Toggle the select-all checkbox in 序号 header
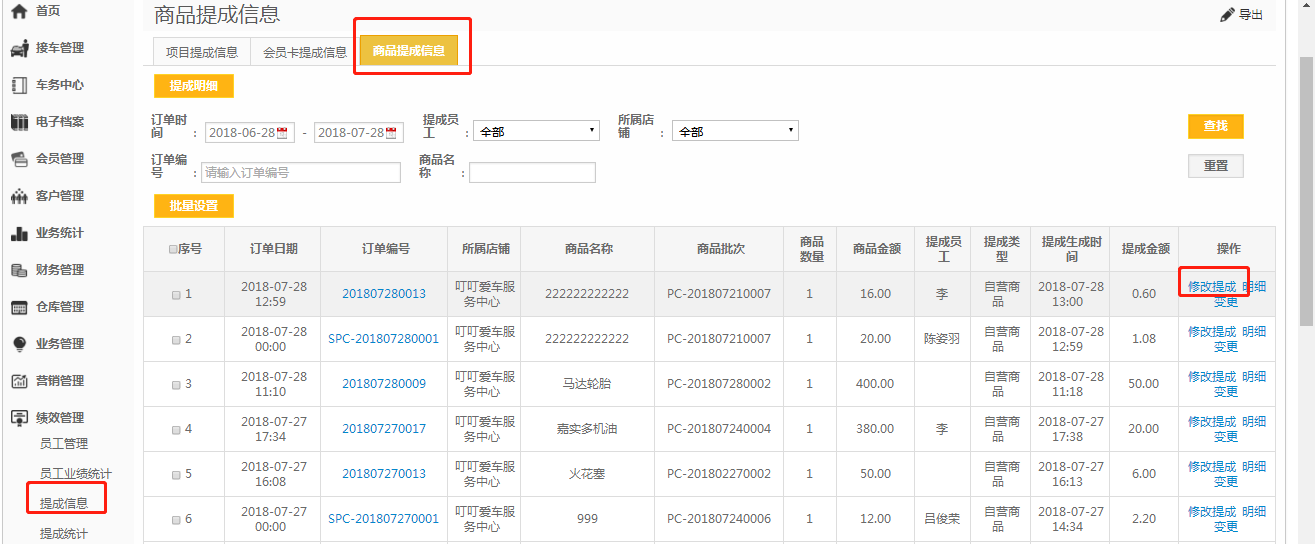The image size is (1315, 544). tap(173, 249)
